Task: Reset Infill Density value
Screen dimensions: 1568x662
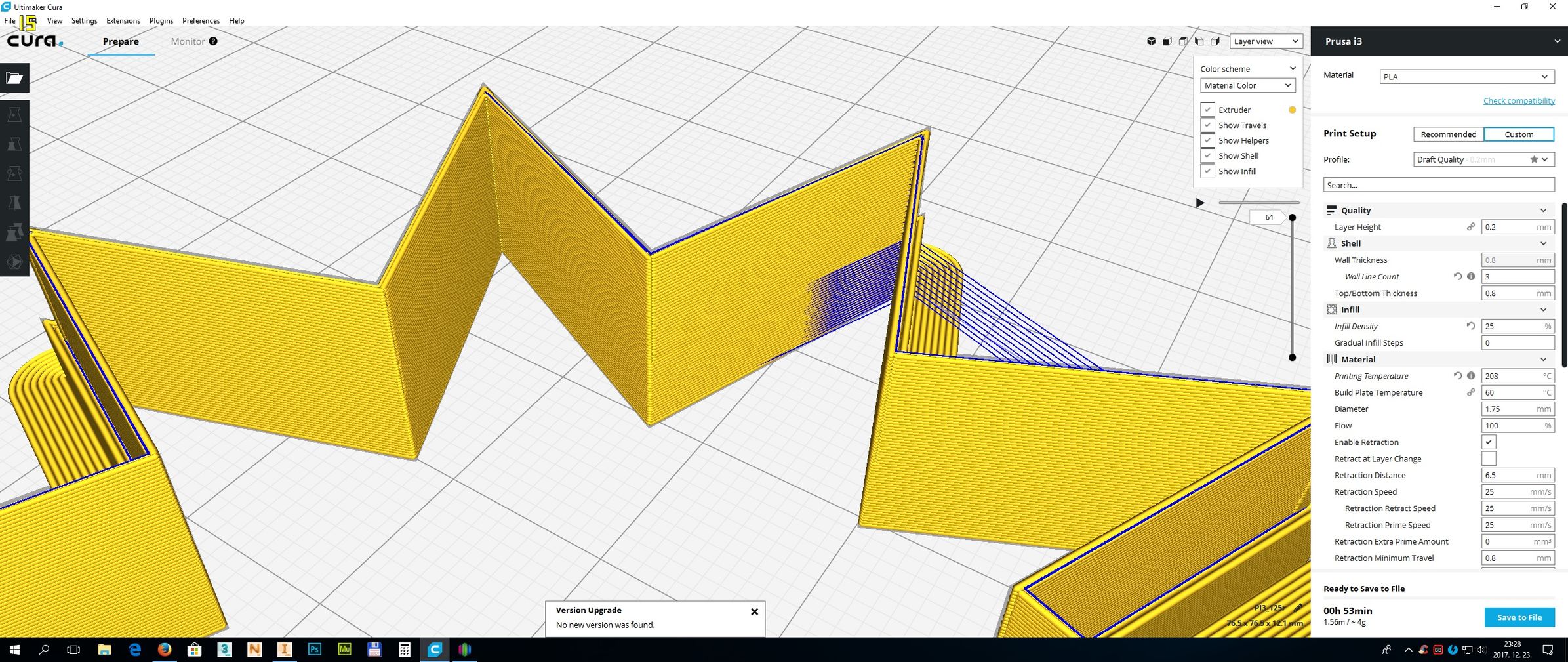Action: 1471,326
